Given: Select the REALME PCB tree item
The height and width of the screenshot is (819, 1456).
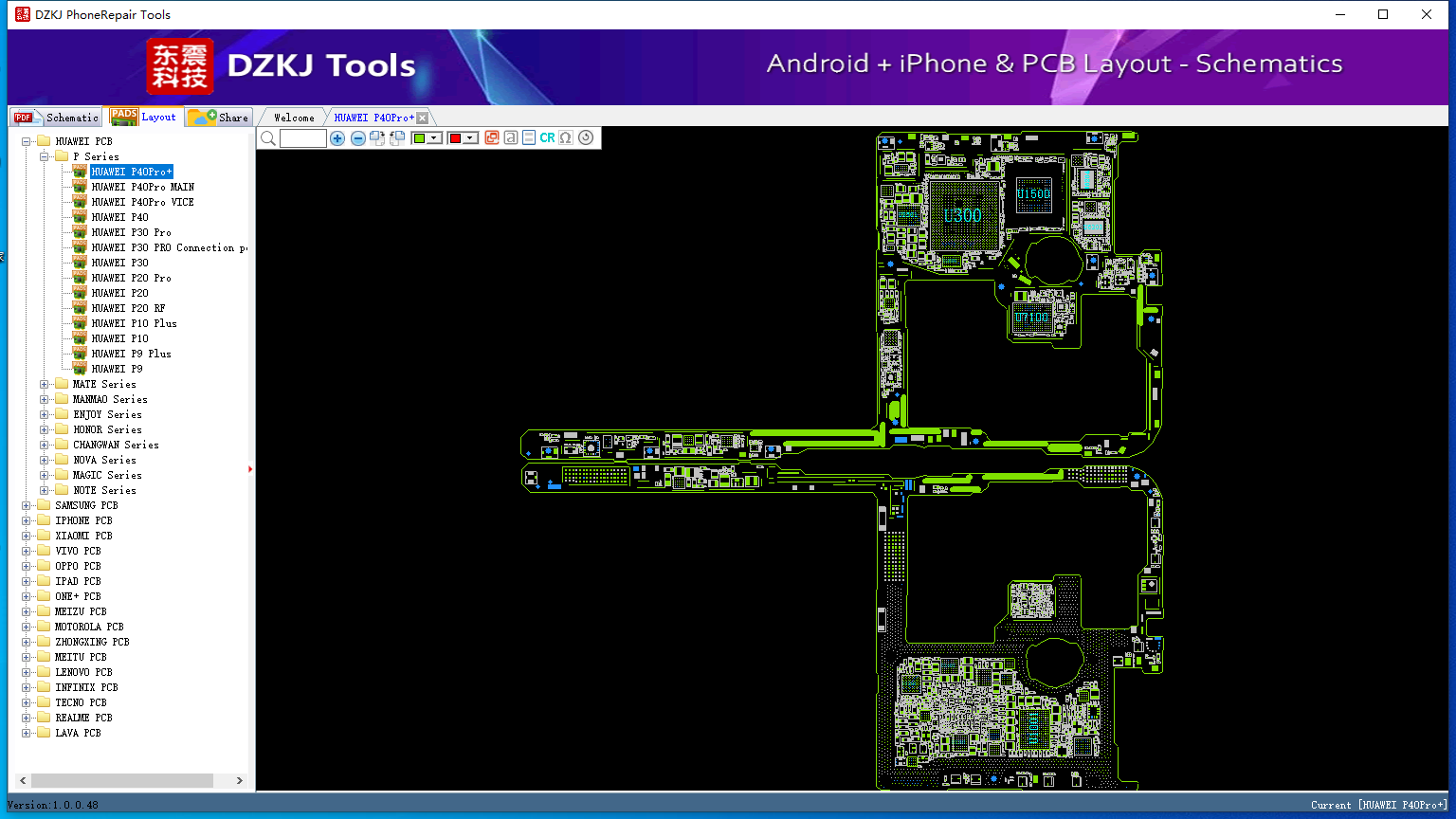Looking at the screenshot, I should [83, 718].
